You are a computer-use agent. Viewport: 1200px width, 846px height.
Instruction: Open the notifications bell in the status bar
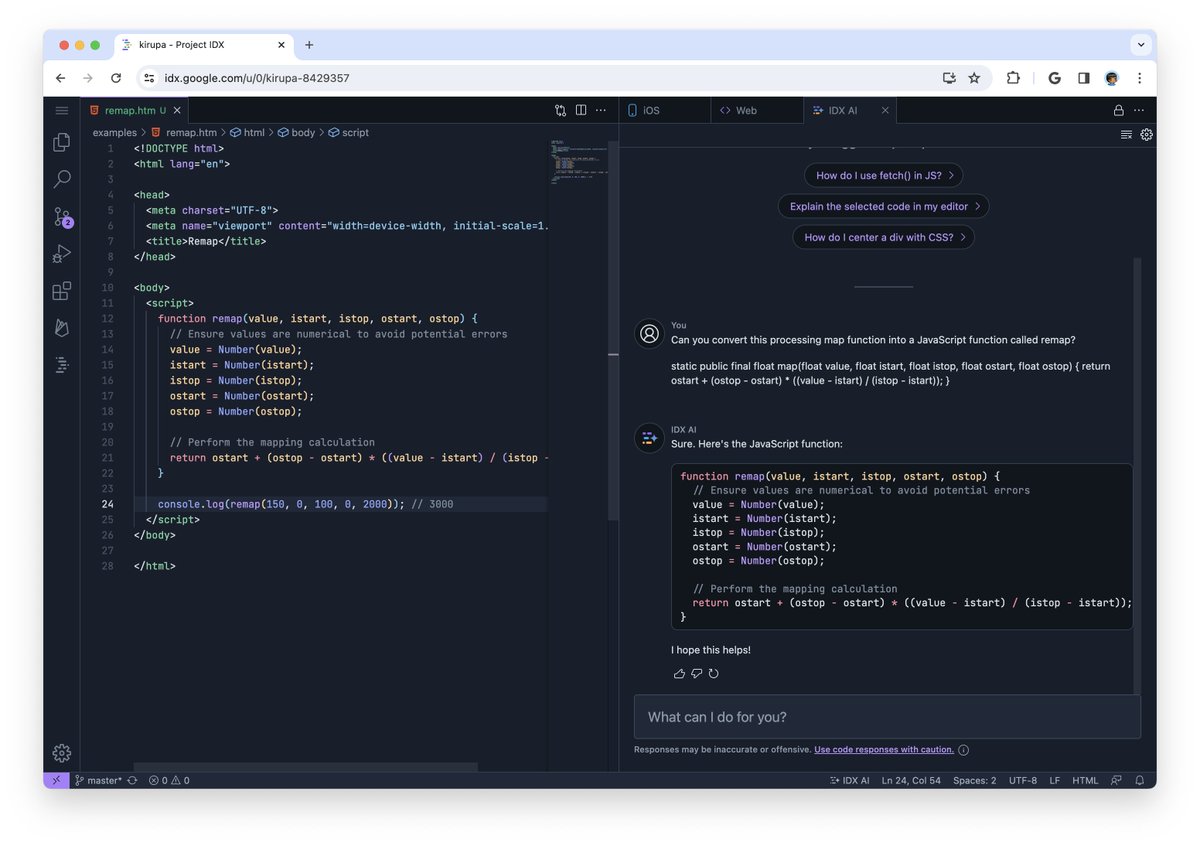coord(1140,780)
